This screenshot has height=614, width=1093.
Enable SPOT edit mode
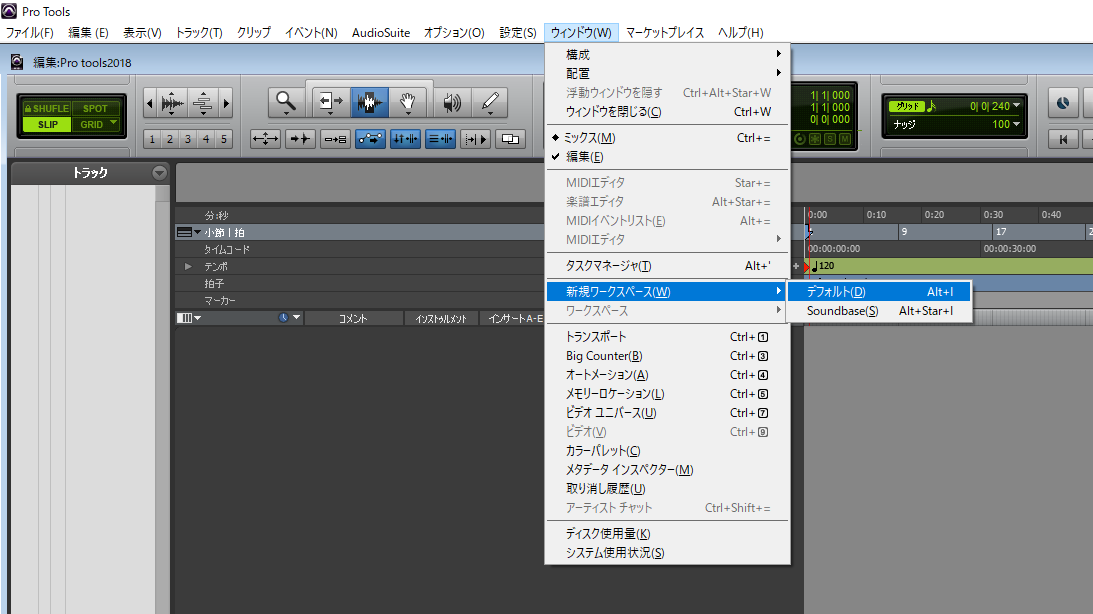tap(96, 108)
